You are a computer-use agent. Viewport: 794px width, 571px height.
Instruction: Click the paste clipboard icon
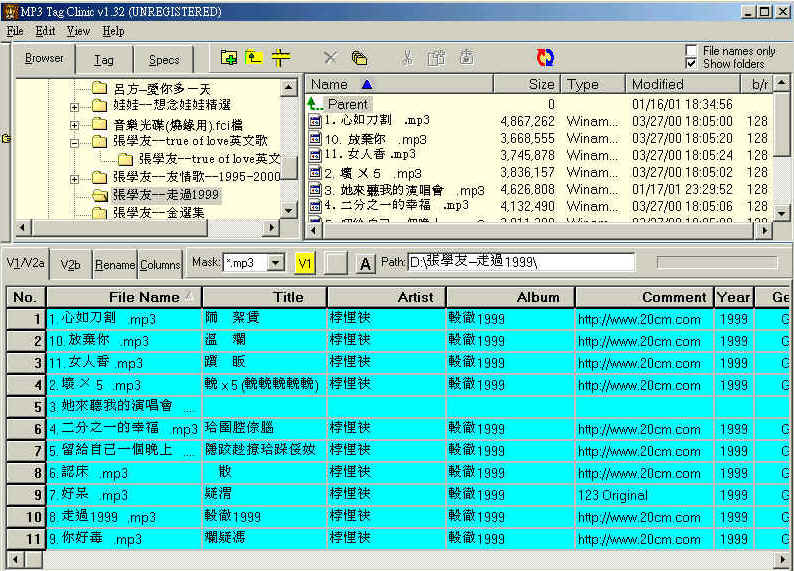(x=436, y=58)
